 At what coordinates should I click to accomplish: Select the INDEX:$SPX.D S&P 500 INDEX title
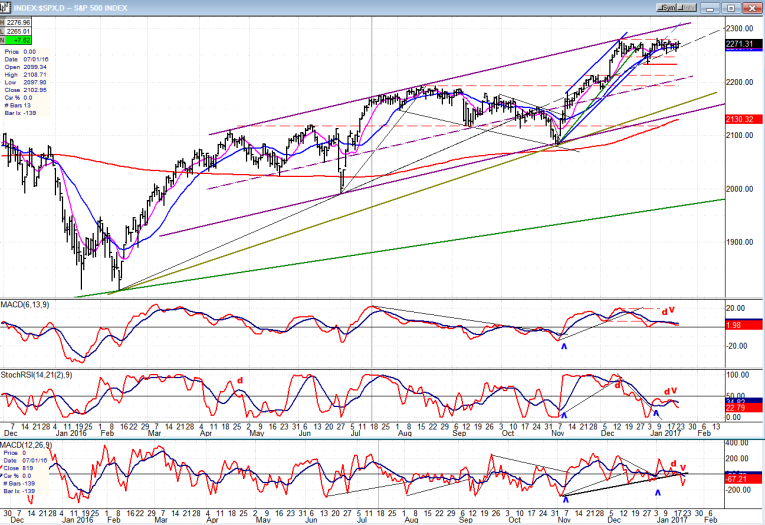76,7
